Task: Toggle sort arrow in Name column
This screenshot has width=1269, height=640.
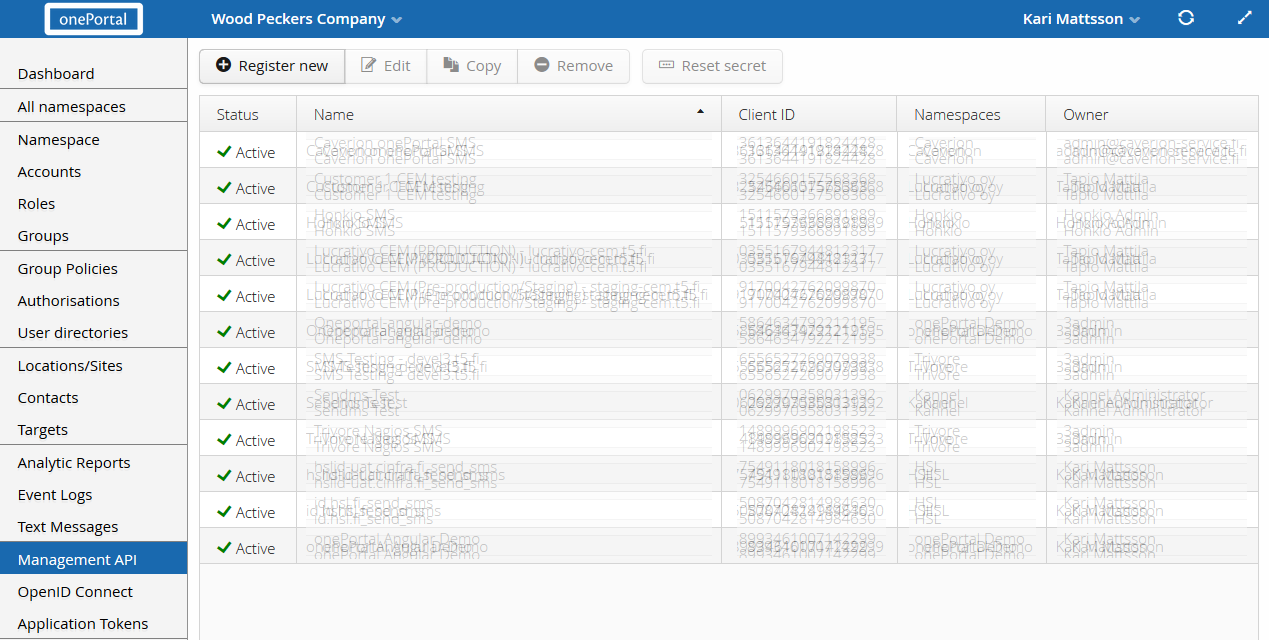Action: (700, 112)
